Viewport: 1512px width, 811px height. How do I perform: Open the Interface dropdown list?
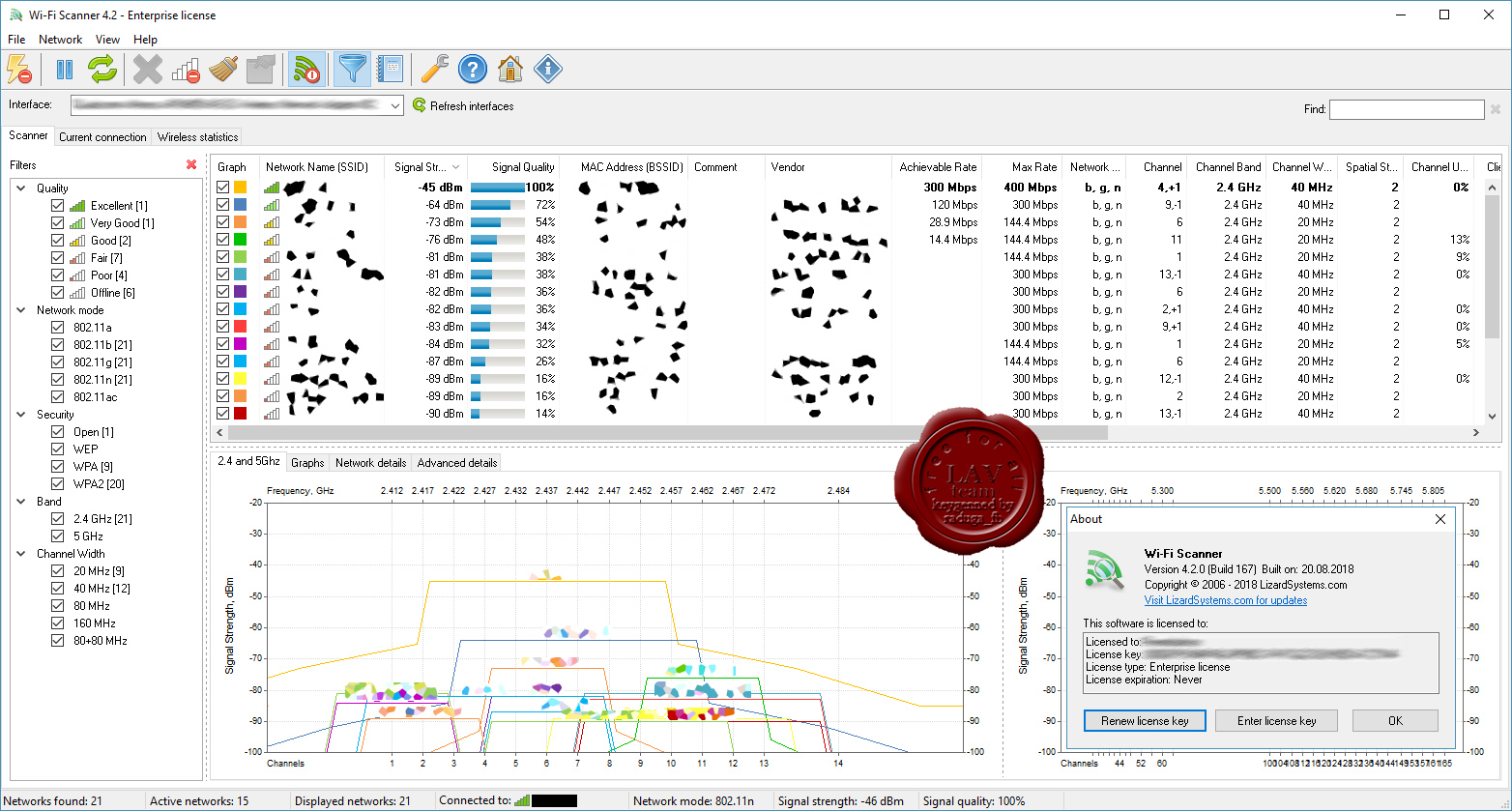[x=395, y=105]
